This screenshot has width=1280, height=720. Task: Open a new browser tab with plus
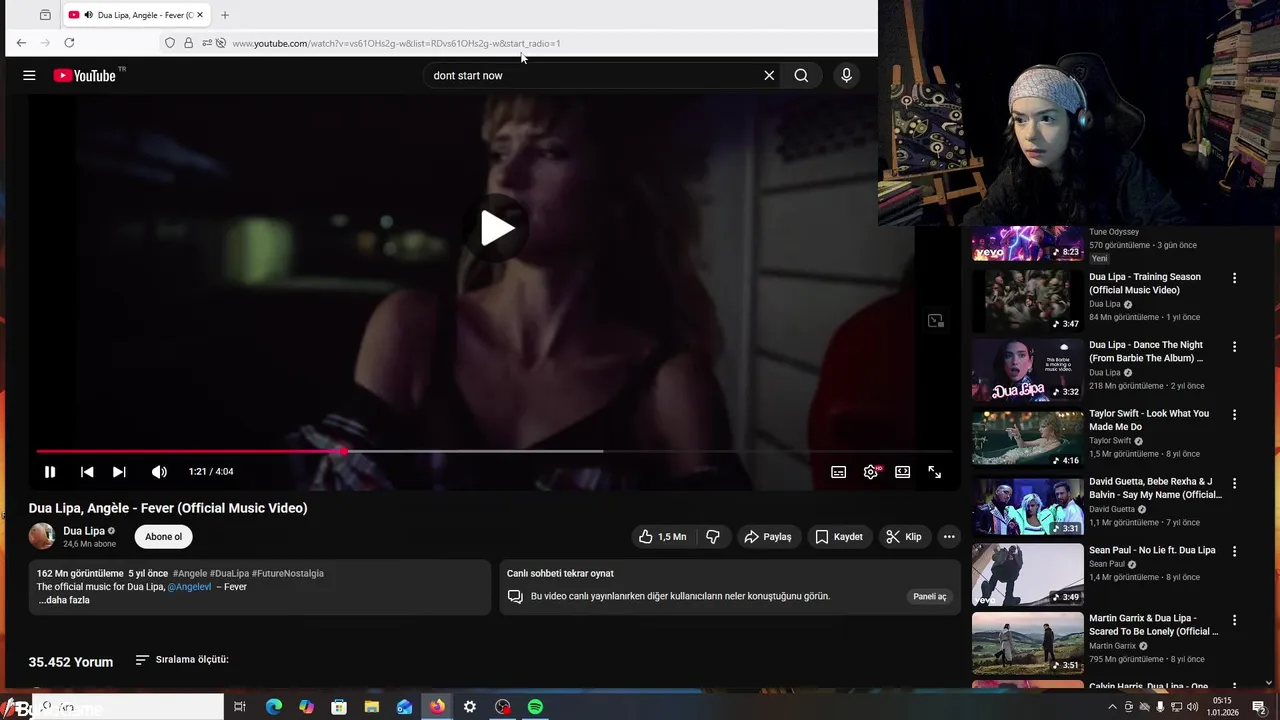tap(225, 15)
